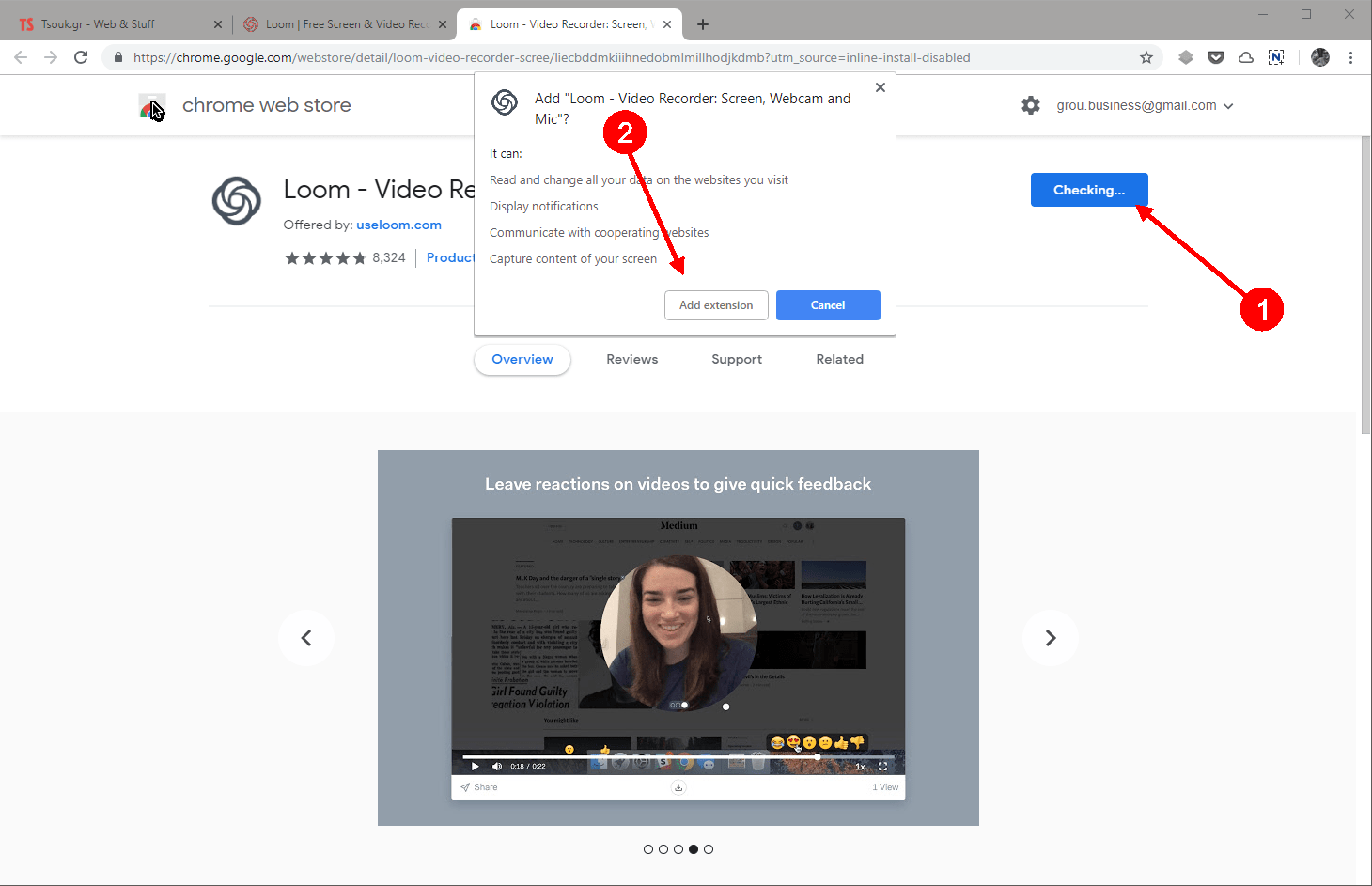Click the browser forward arrow

[51, 57]
